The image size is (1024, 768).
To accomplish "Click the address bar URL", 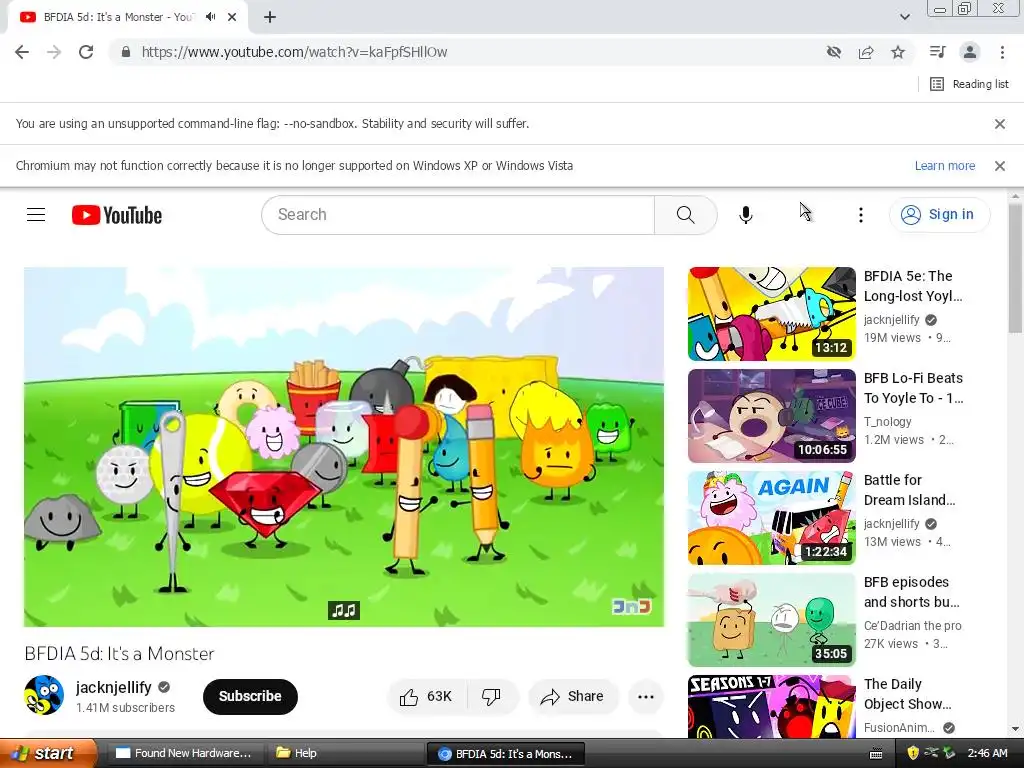I will pos(295,52).
